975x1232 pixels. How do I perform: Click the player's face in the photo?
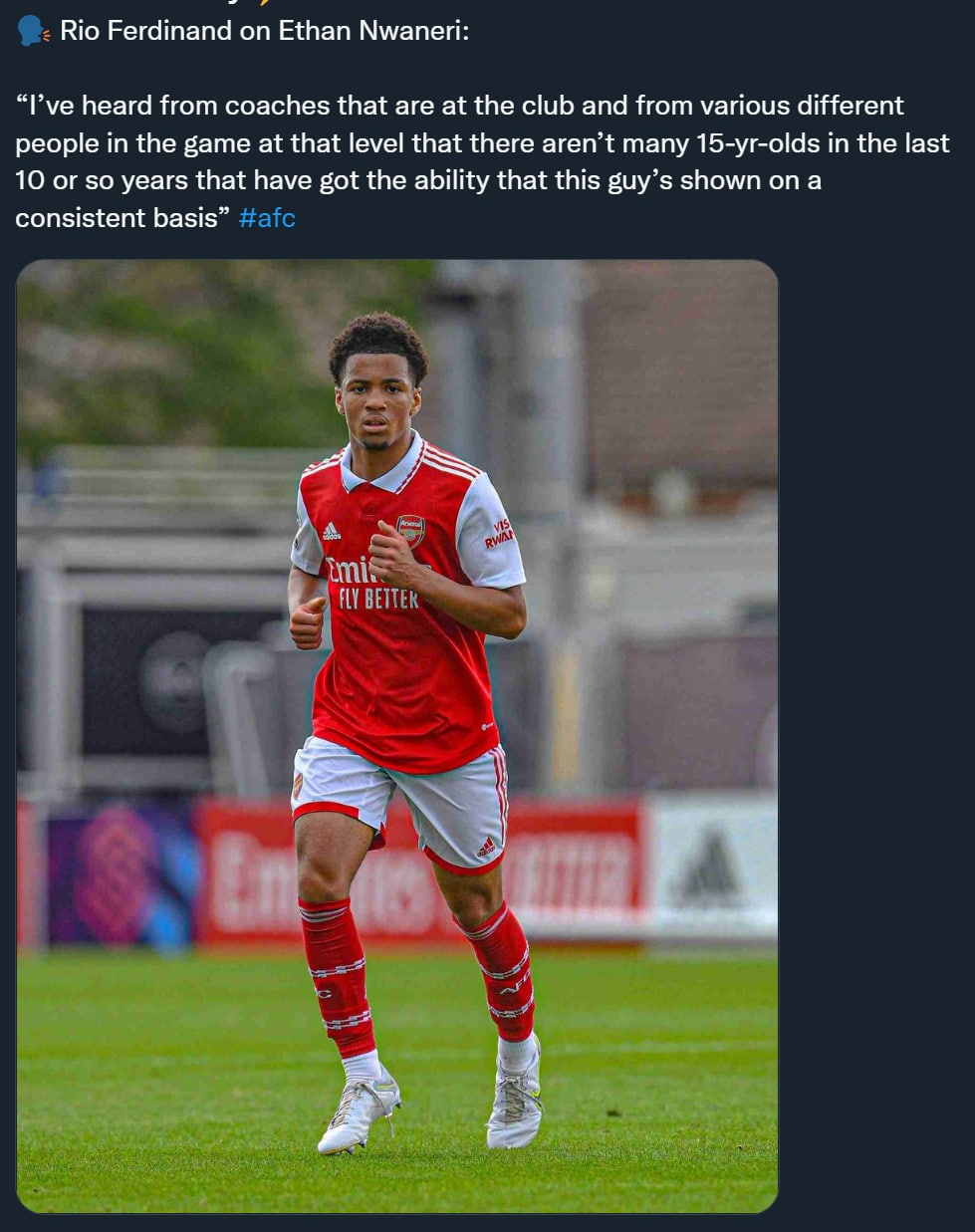tap(378, 398)
